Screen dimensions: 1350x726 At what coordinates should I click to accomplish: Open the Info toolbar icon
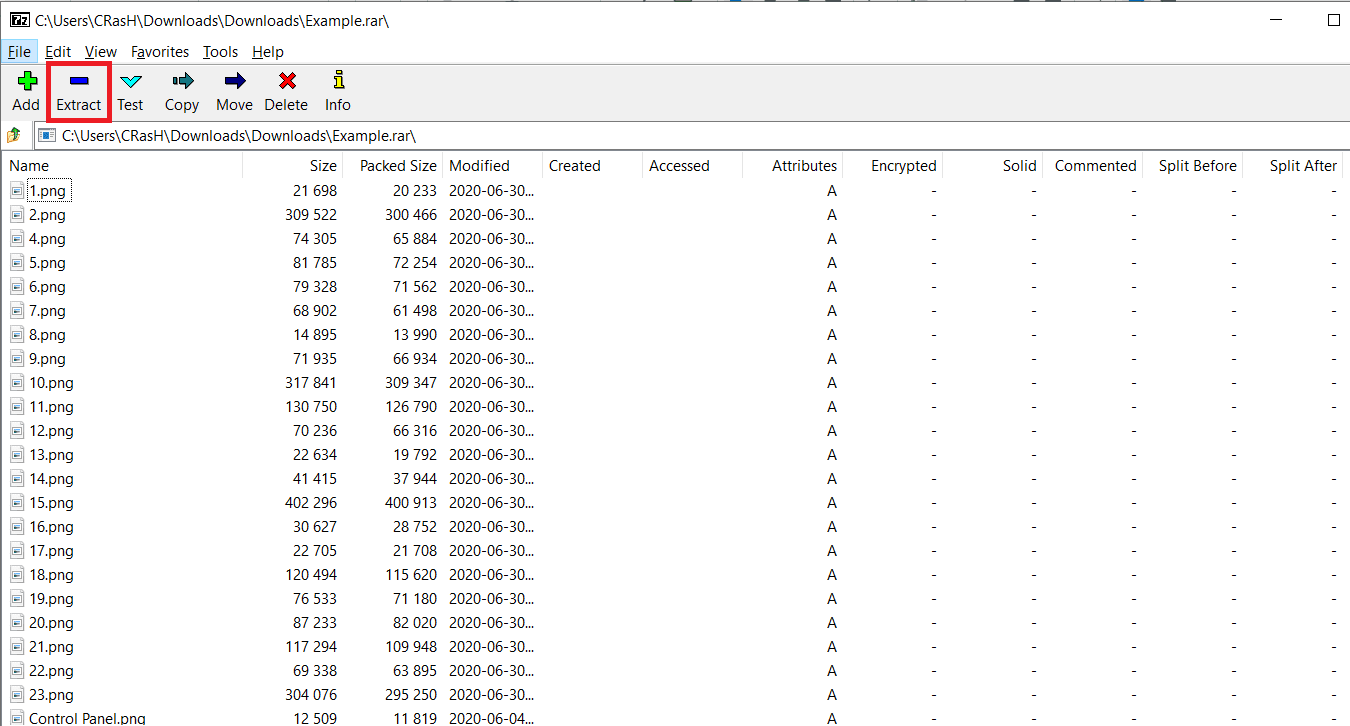pyautogui.click(x=338, y=90)
